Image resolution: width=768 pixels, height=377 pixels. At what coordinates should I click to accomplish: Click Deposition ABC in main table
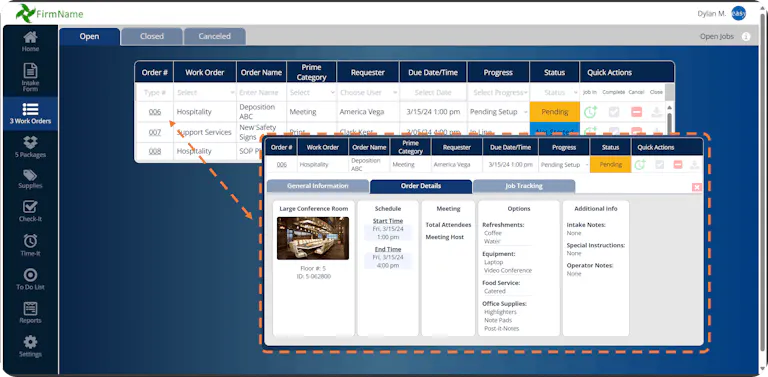coord(257,112)
